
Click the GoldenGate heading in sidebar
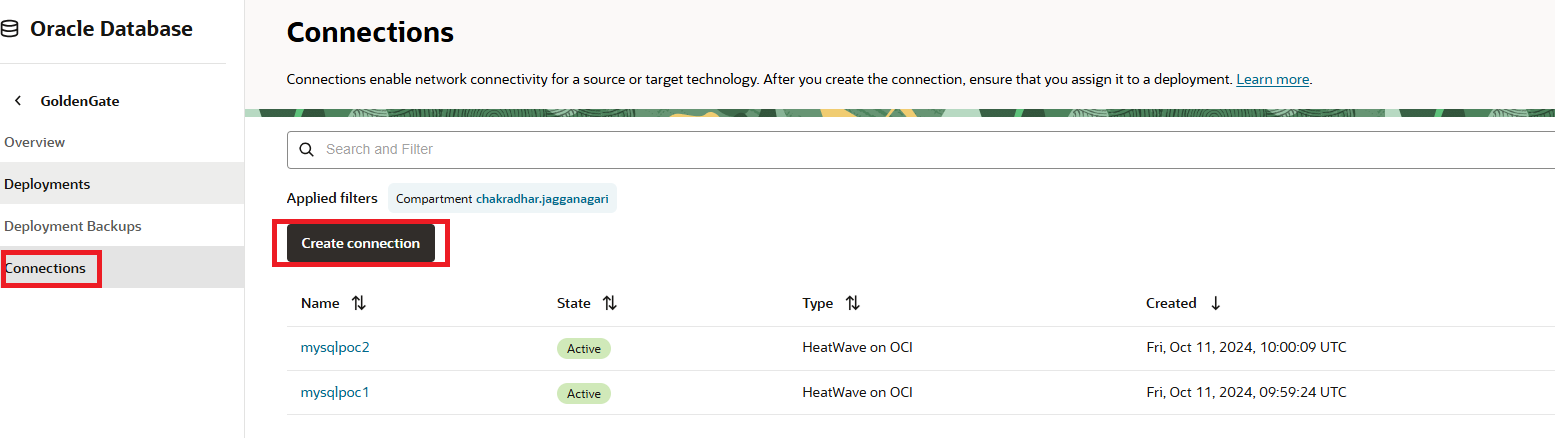80,101
